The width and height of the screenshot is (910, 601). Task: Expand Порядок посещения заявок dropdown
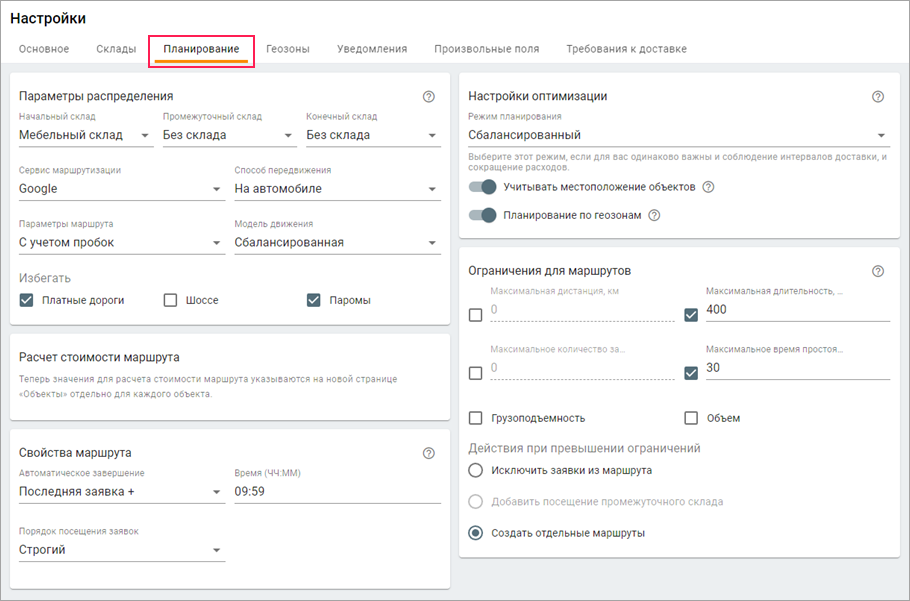click(121, 550)
